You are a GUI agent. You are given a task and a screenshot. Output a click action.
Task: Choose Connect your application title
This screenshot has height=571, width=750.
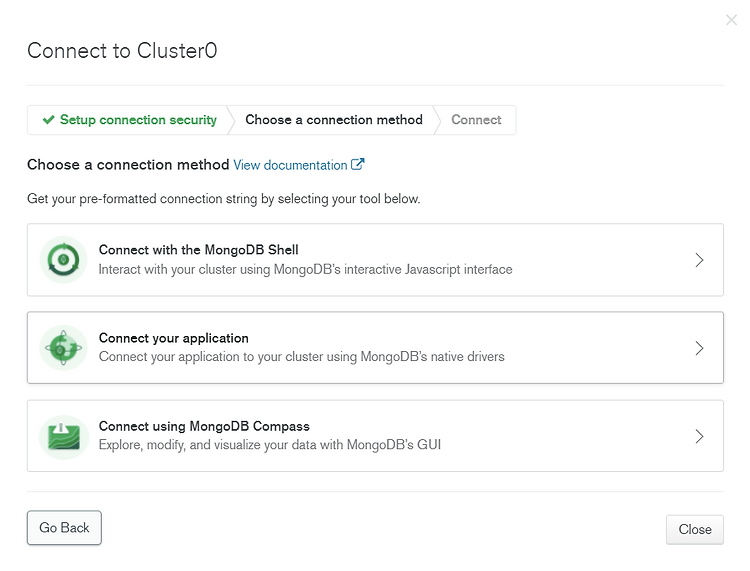pos(174,338)
